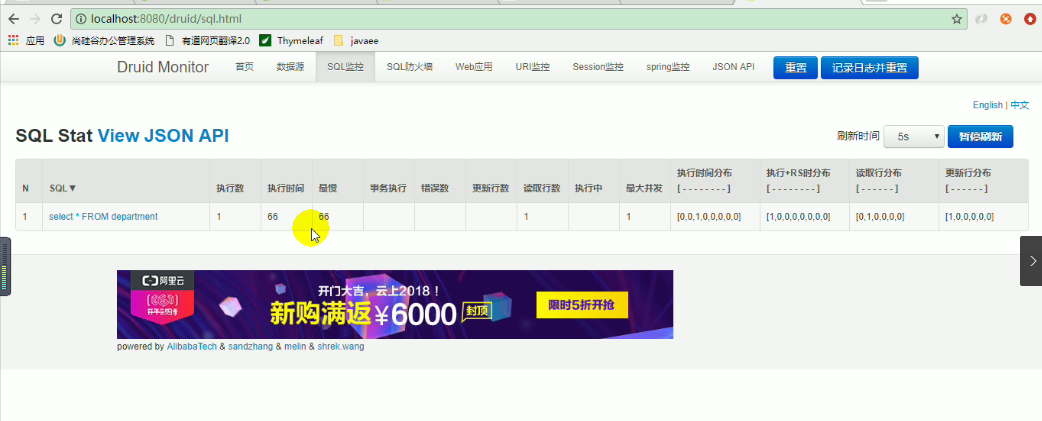Open the AlibabaTech link
Screen dimensions: 1042x421
point(191,347)
